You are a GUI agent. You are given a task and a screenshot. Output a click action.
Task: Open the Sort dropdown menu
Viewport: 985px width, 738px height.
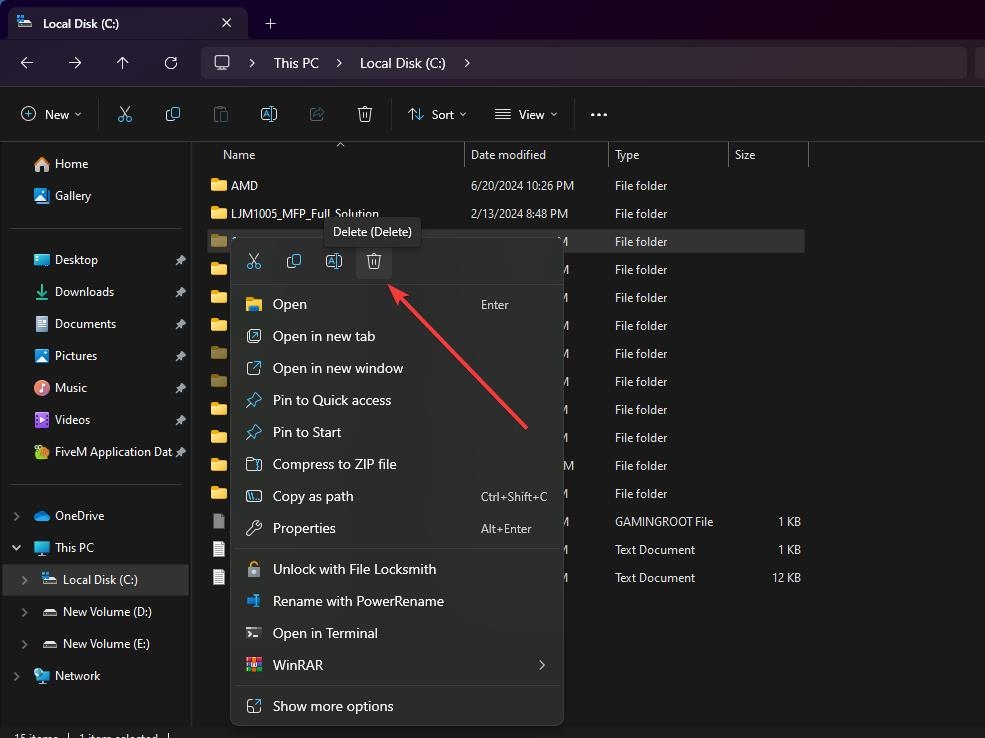coord(437,114)
